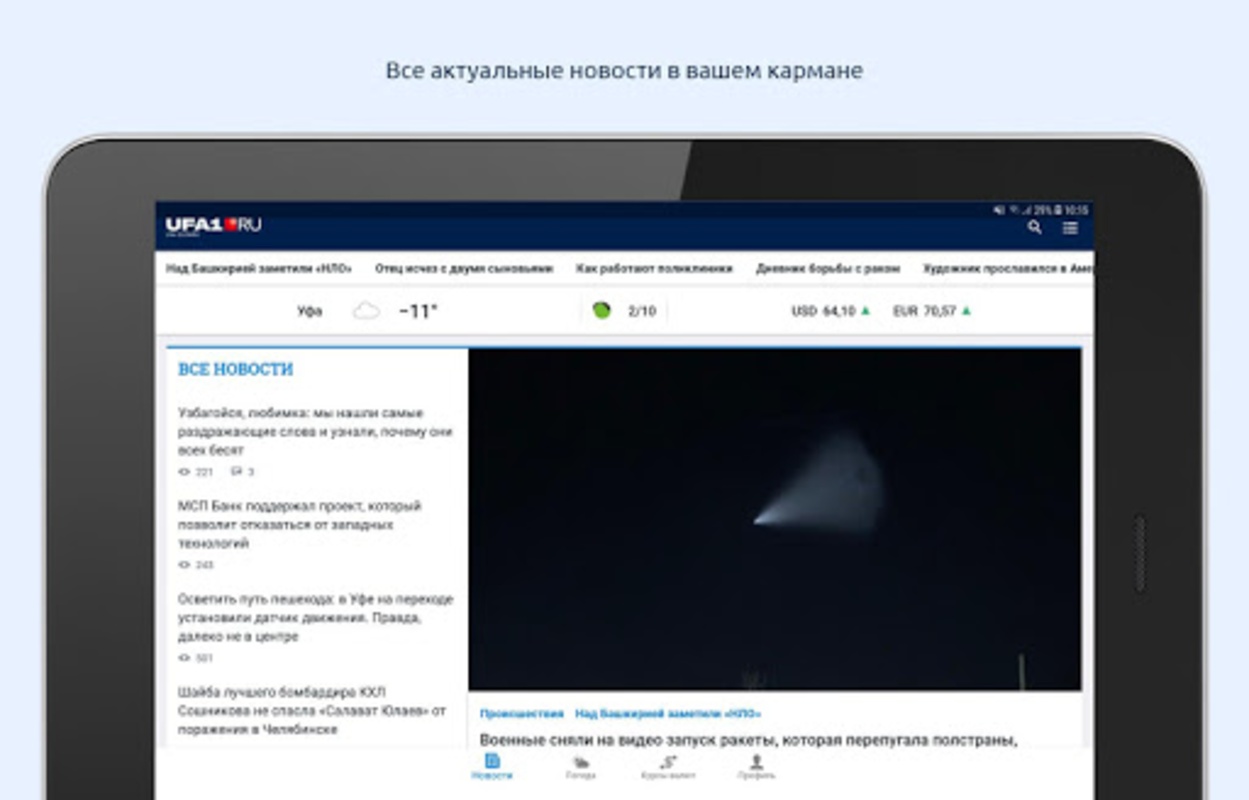Tap the 243 view count
The height and width of the screenshot is (800, 1249).
205,565
